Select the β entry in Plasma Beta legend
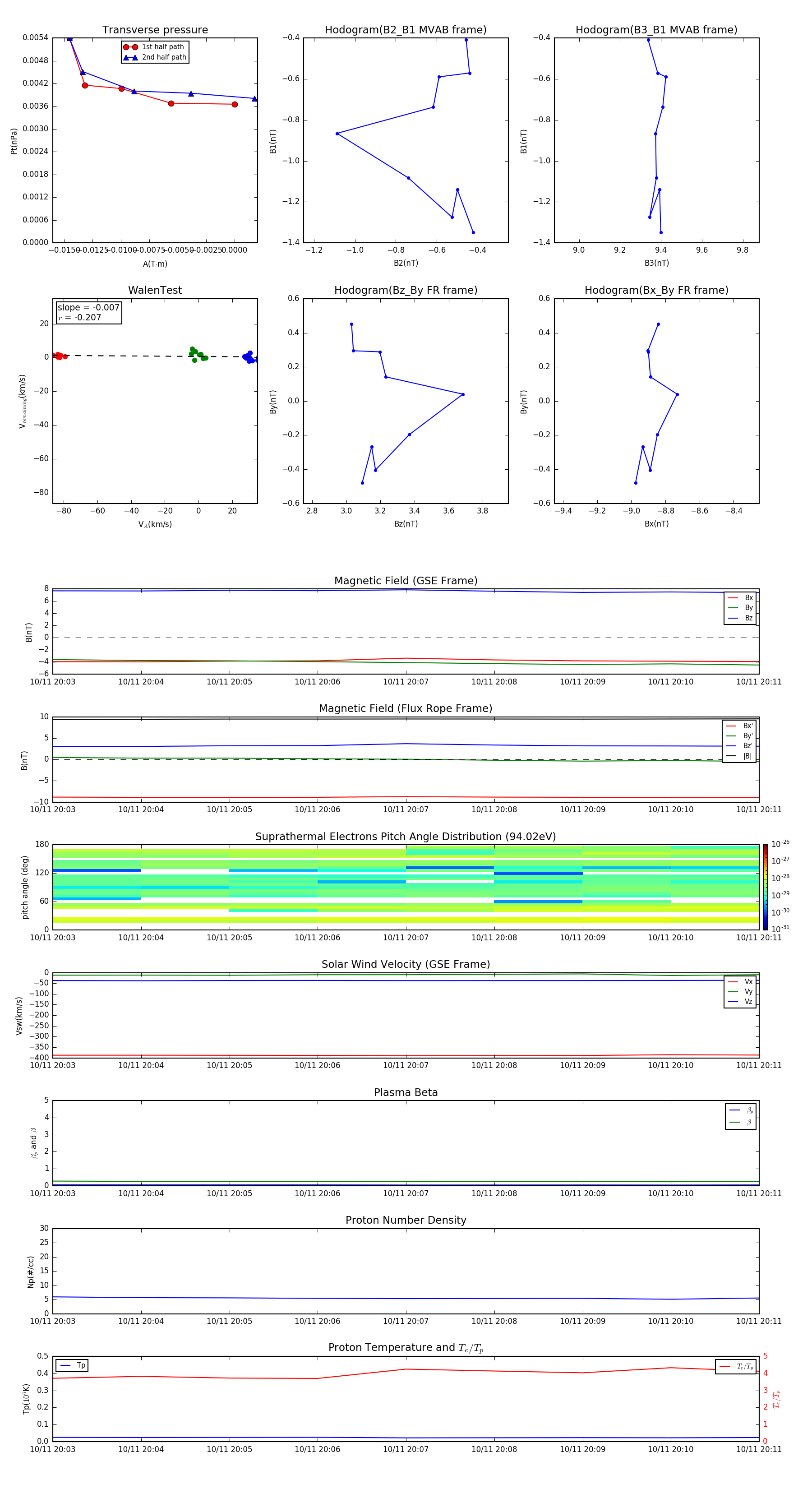Image resolution: width=812 pixels, height=1489 pixels. click(x=741, y=1122)
